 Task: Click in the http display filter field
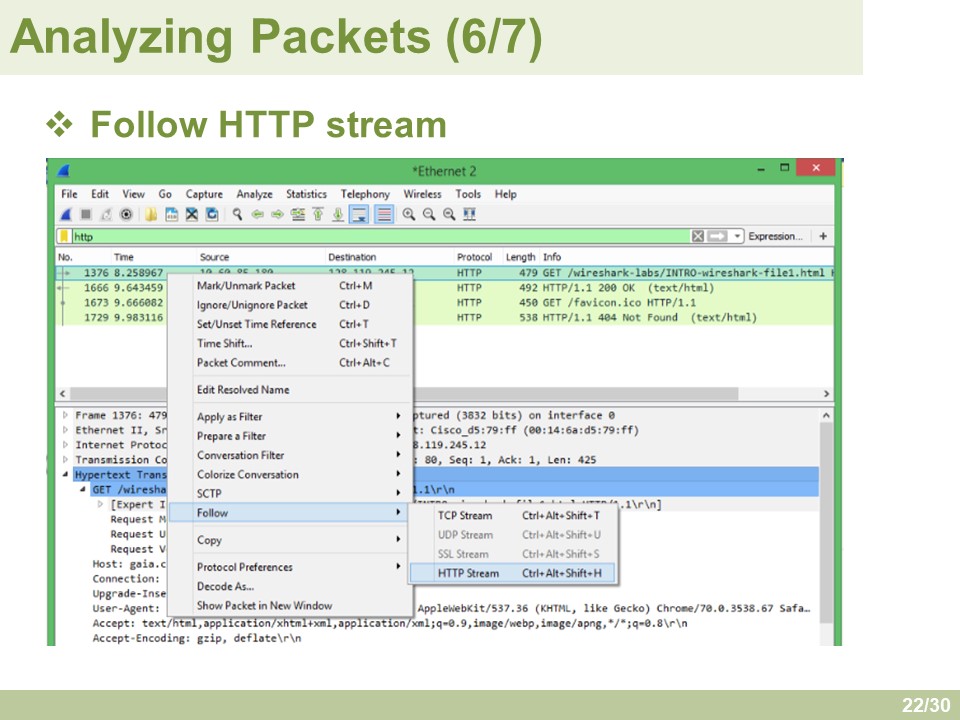pyautogui.click(x=380, y=237)
